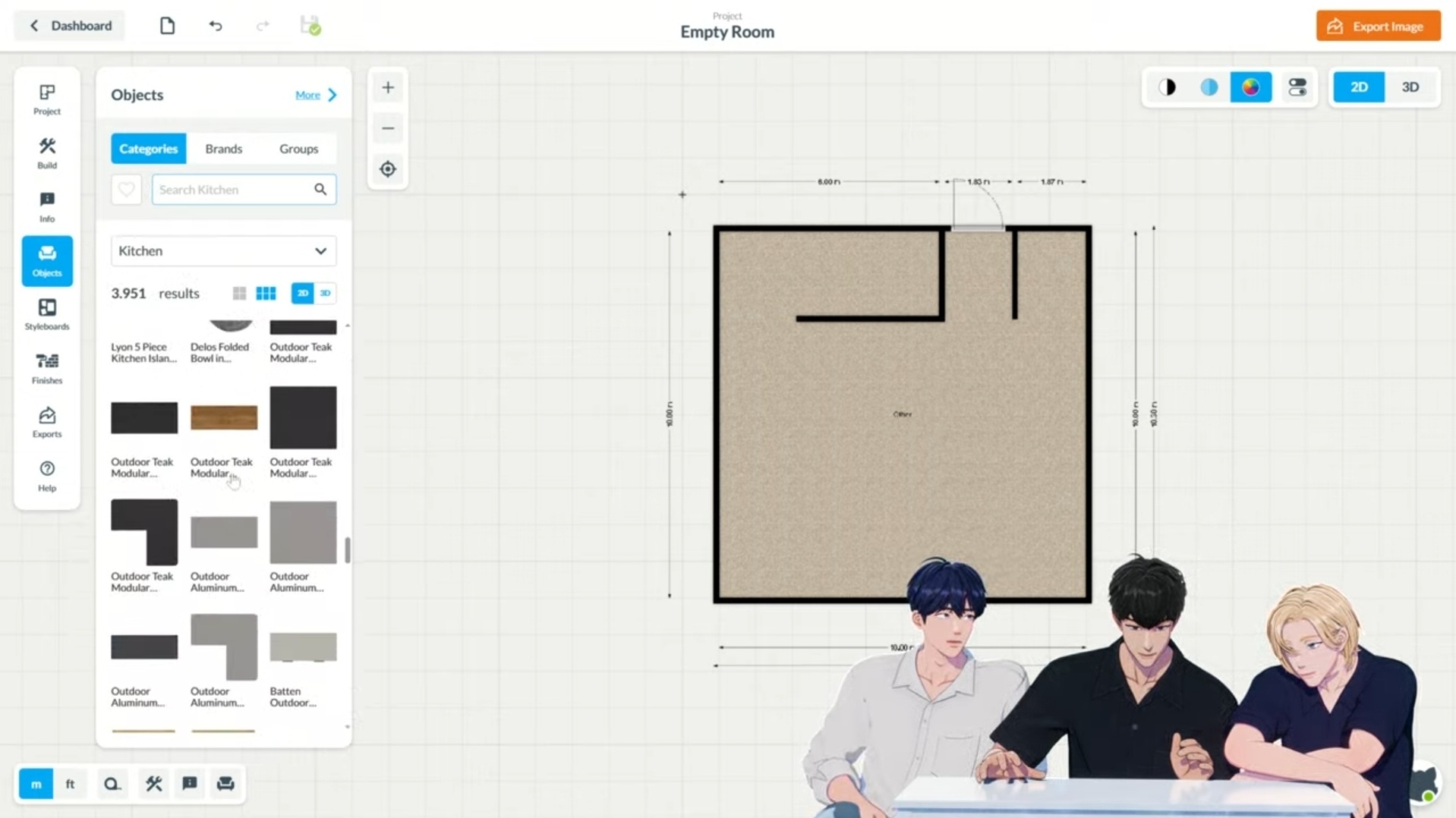
Task: Open the Styleboards panel
Action: [x=47, y=315]
